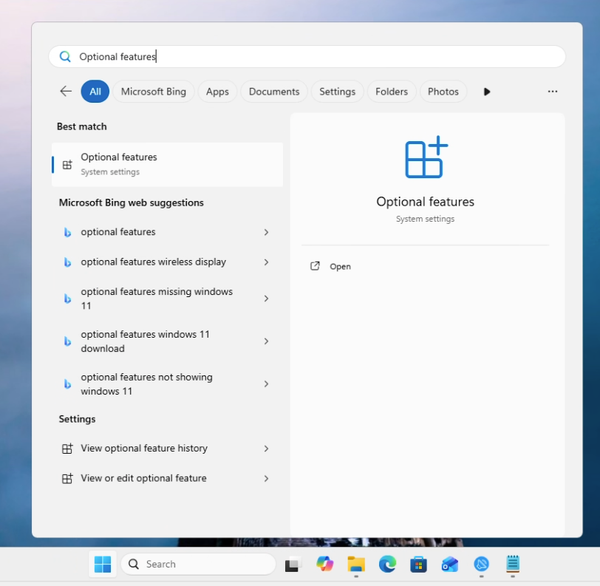Click Bing icon beside 'optional features not showing'

point(67,384)
